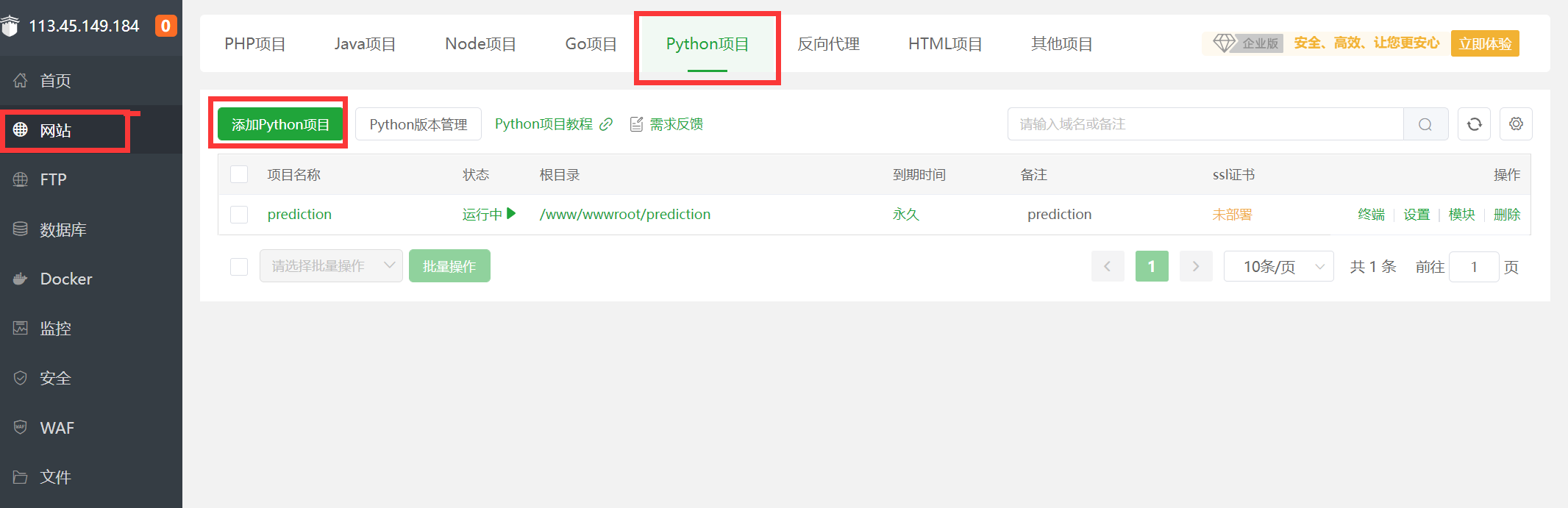
Task: Toggle the 运行中 running status
Action: coord(489,215)
